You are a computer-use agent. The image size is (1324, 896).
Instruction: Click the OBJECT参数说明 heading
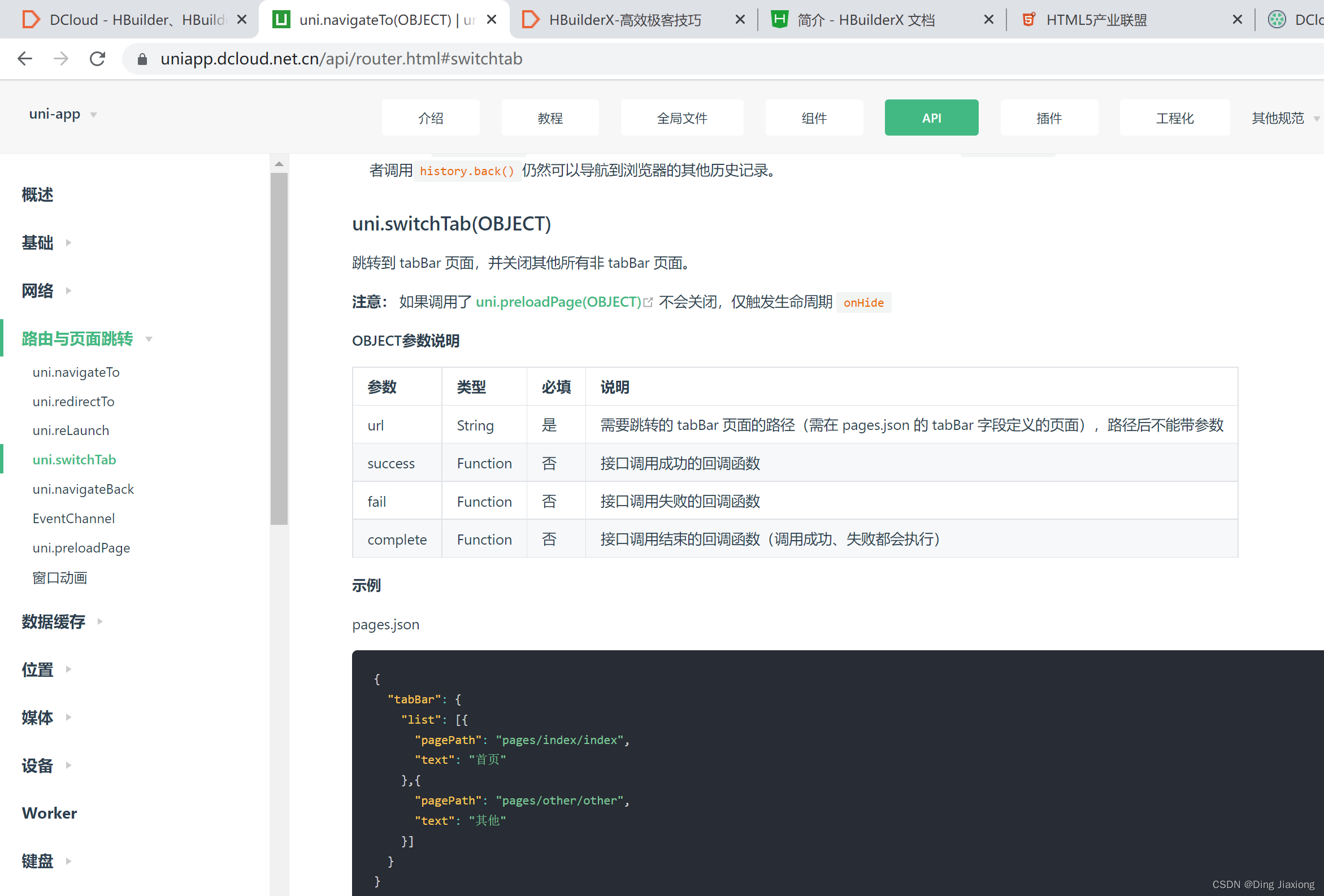coord(406,341)
